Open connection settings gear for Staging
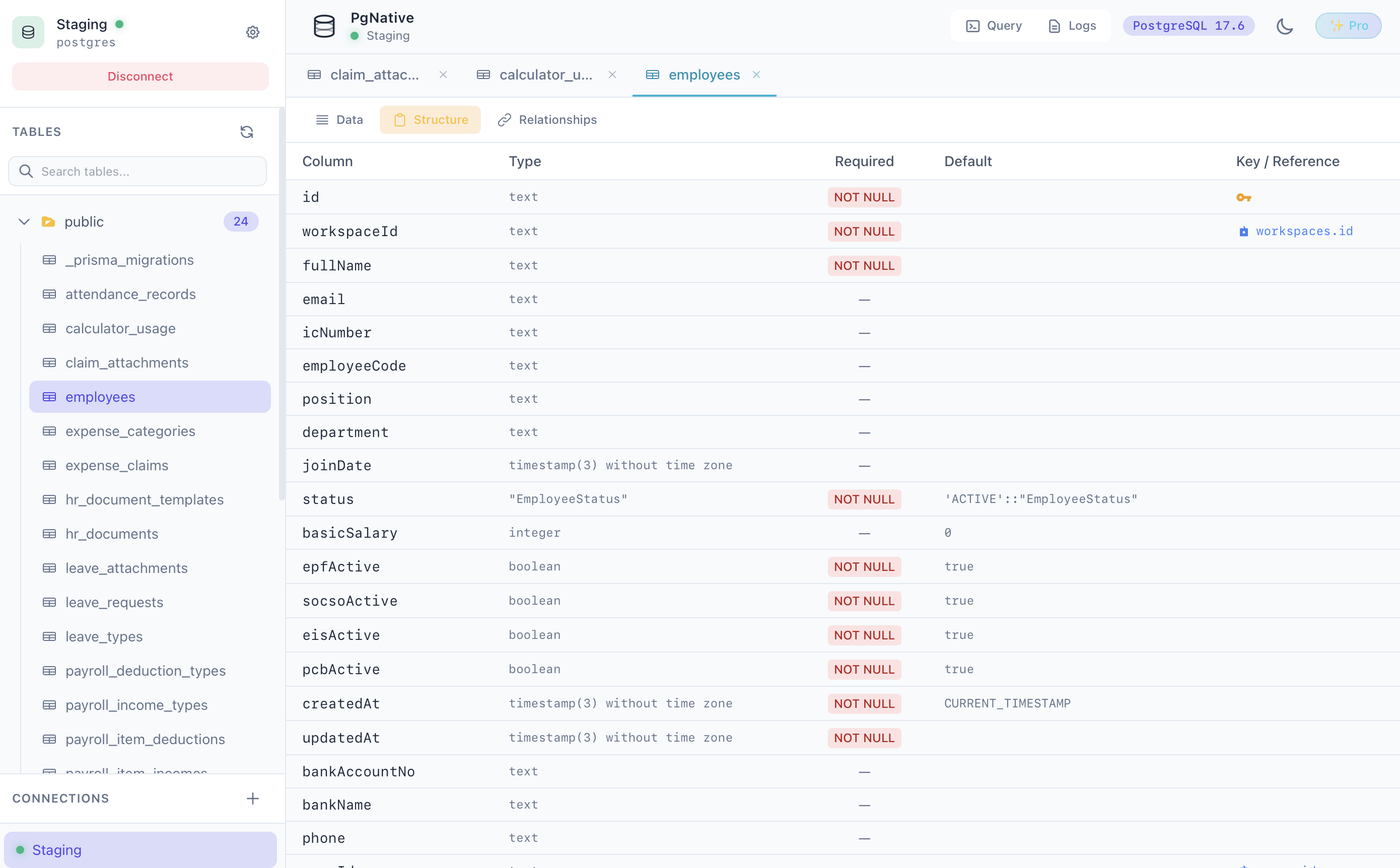Viewport: 1400px width, 868px height. (253, 32)
